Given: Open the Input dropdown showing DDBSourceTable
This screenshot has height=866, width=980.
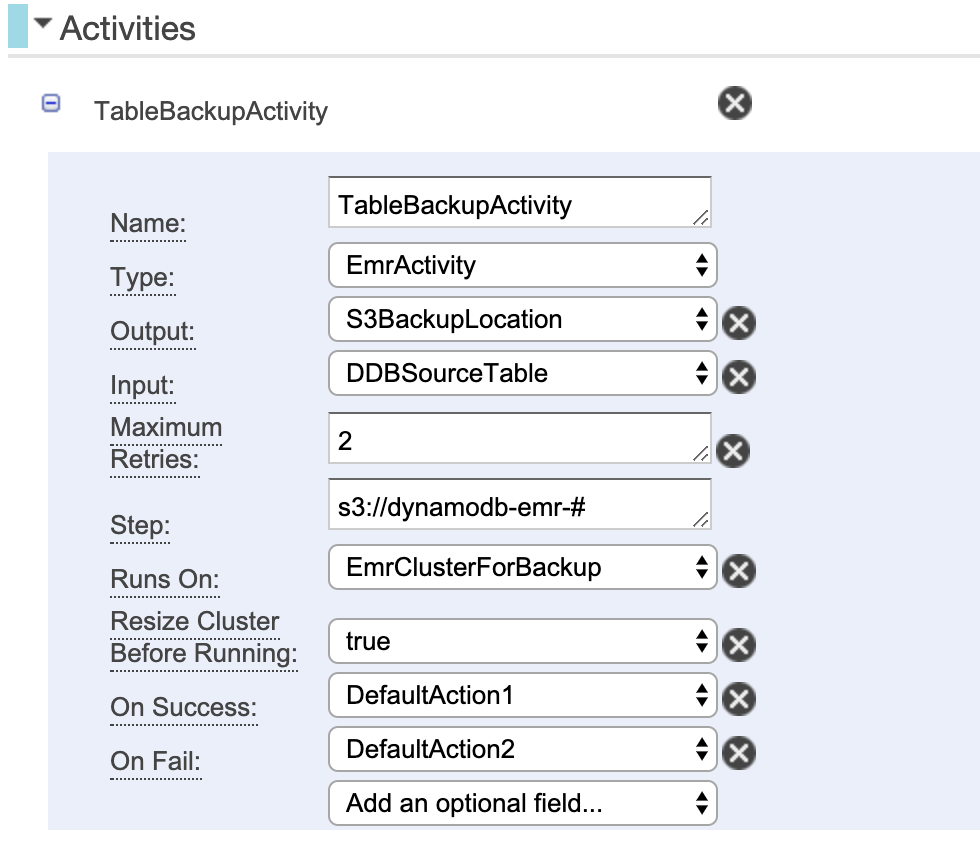Looking at the screenshot, I should 522,373.
